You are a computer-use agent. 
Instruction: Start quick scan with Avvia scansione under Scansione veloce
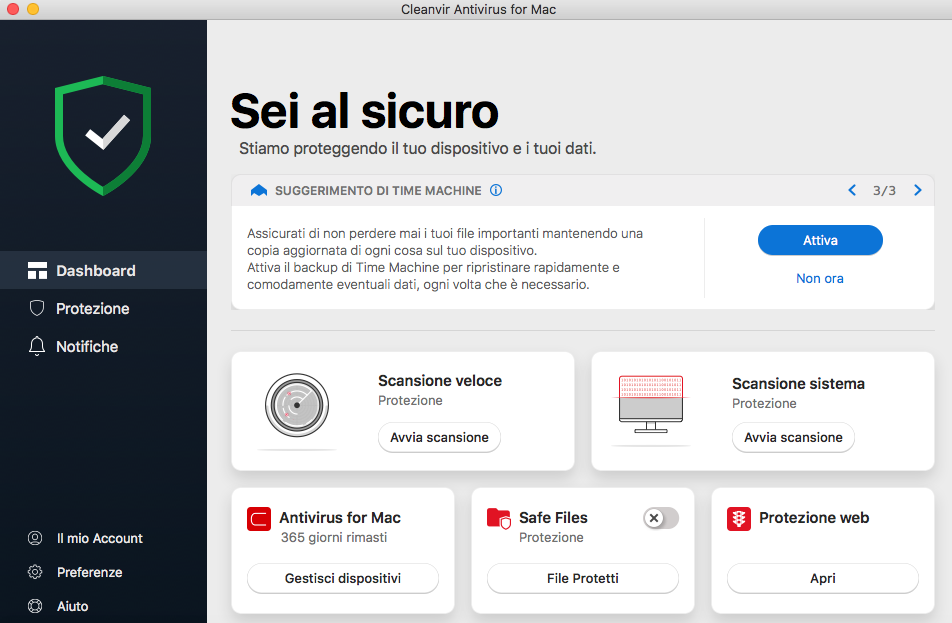(440, 437)
